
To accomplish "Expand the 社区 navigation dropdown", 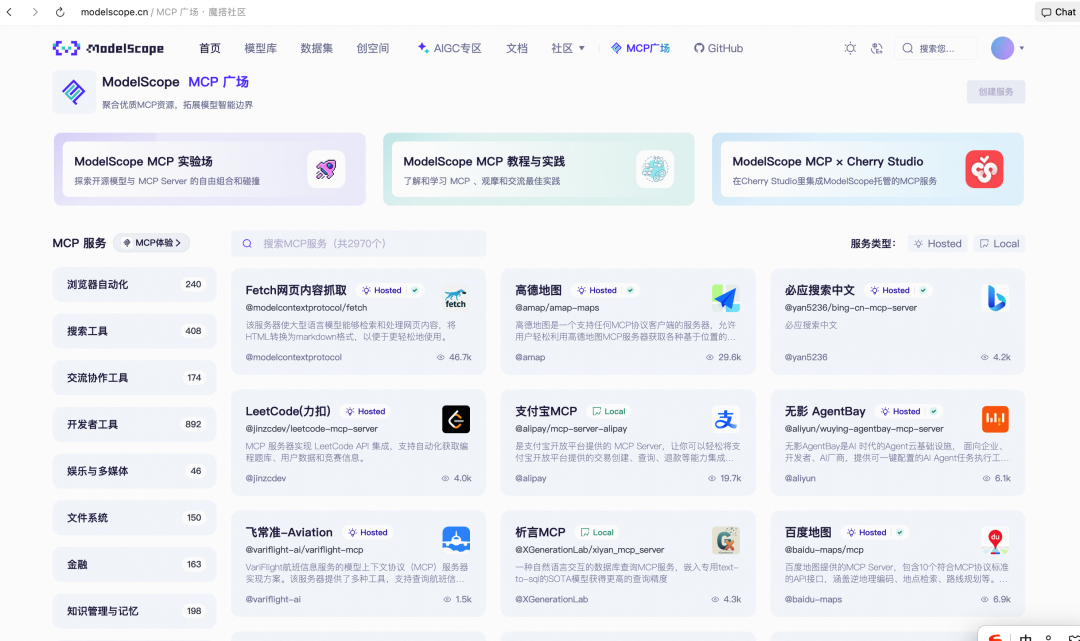I will click(567, 47).
